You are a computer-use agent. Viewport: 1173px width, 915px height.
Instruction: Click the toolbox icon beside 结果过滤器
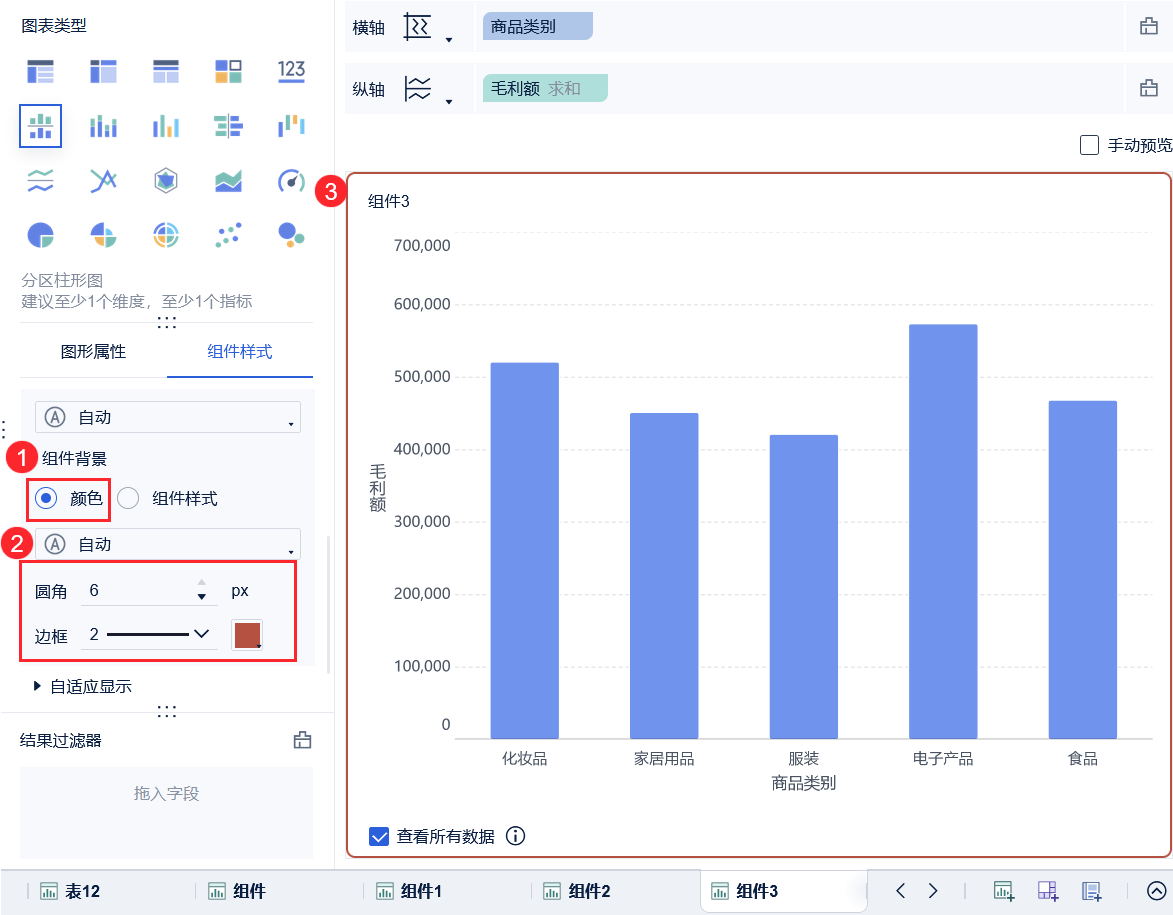(x=302, y=740)
